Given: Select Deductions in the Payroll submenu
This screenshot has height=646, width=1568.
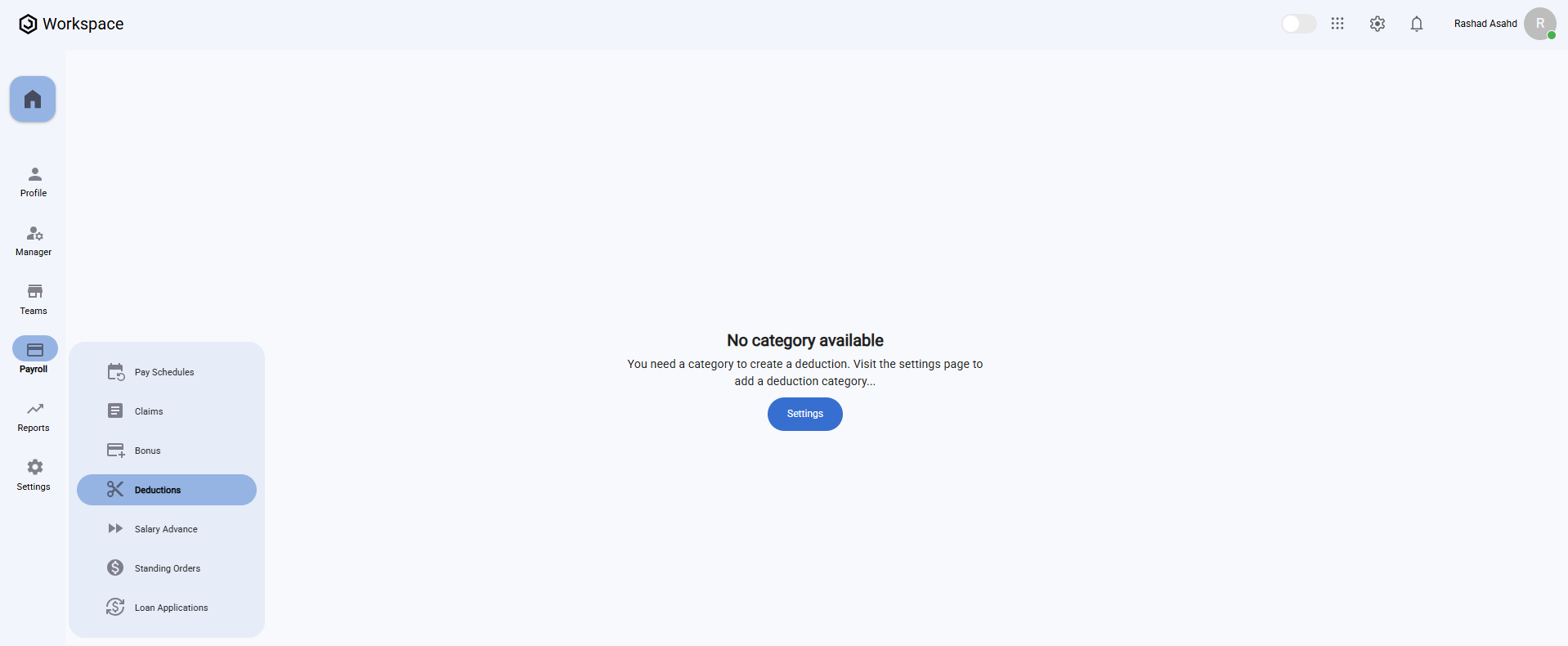Looking at the screenshot, I should pyautogui.click(x=167, y=490).
